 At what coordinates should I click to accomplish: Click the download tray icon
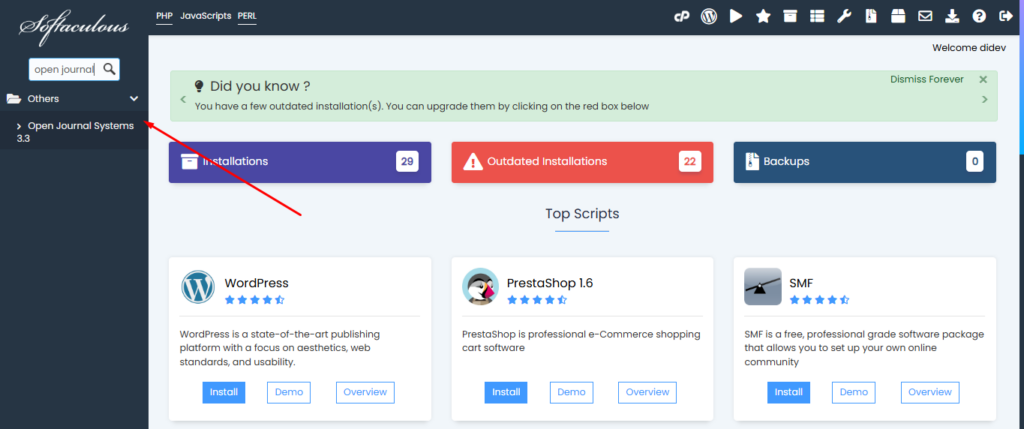(952, 16)
